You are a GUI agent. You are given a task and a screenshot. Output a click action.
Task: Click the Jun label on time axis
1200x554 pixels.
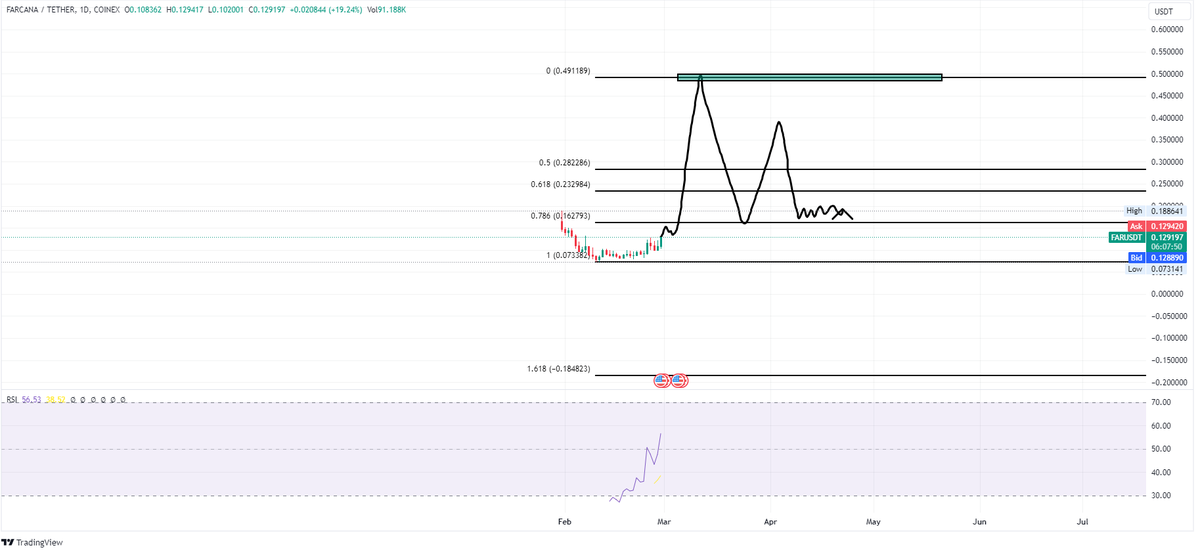(980, 522)
